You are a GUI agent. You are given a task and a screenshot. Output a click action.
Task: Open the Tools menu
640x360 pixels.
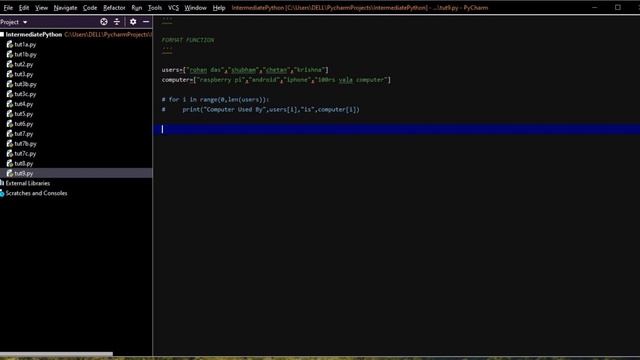[x=155, y=8]
